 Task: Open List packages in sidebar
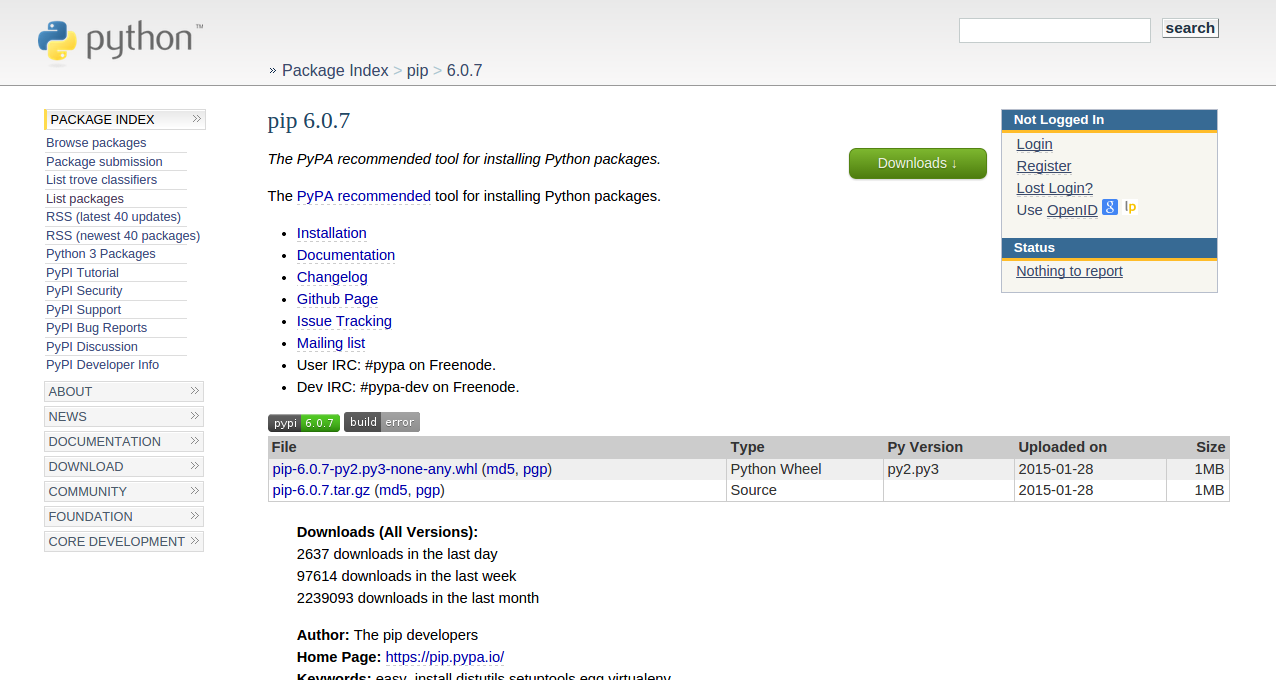(x=85, y=198)
